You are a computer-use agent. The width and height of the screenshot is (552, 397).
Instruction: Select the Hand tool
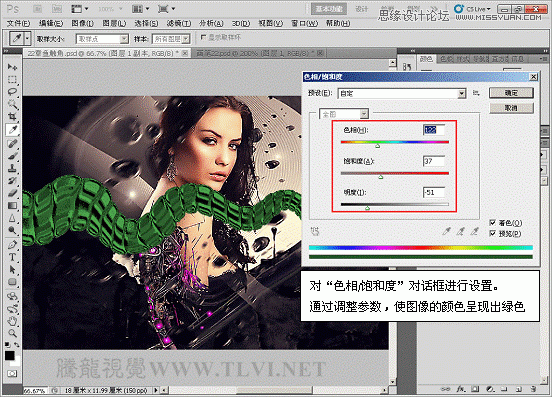pyautogui.click(x=12, y=321)
